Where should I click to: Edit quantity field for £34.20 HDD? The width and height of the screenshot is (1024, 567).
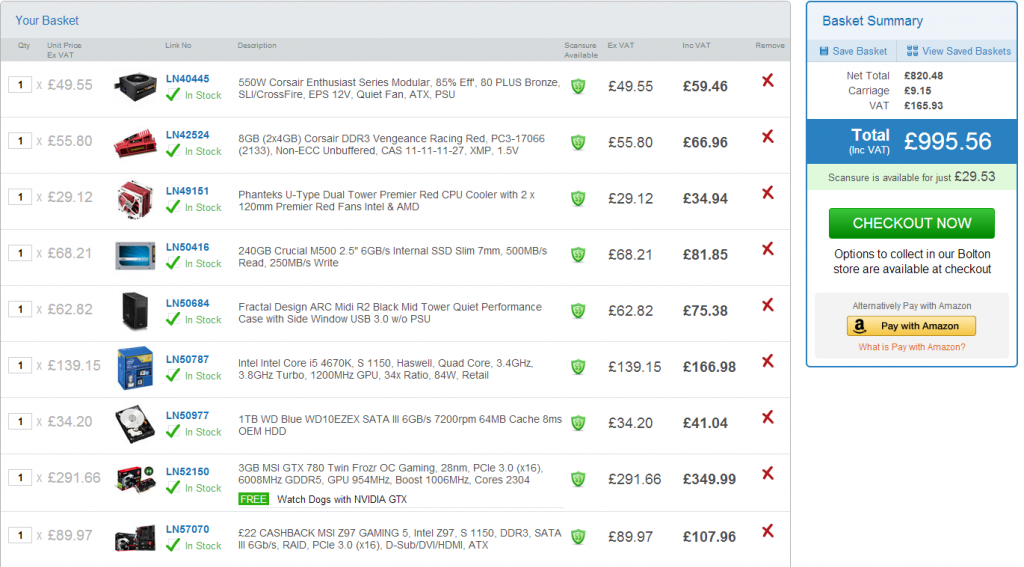[20, 422]
